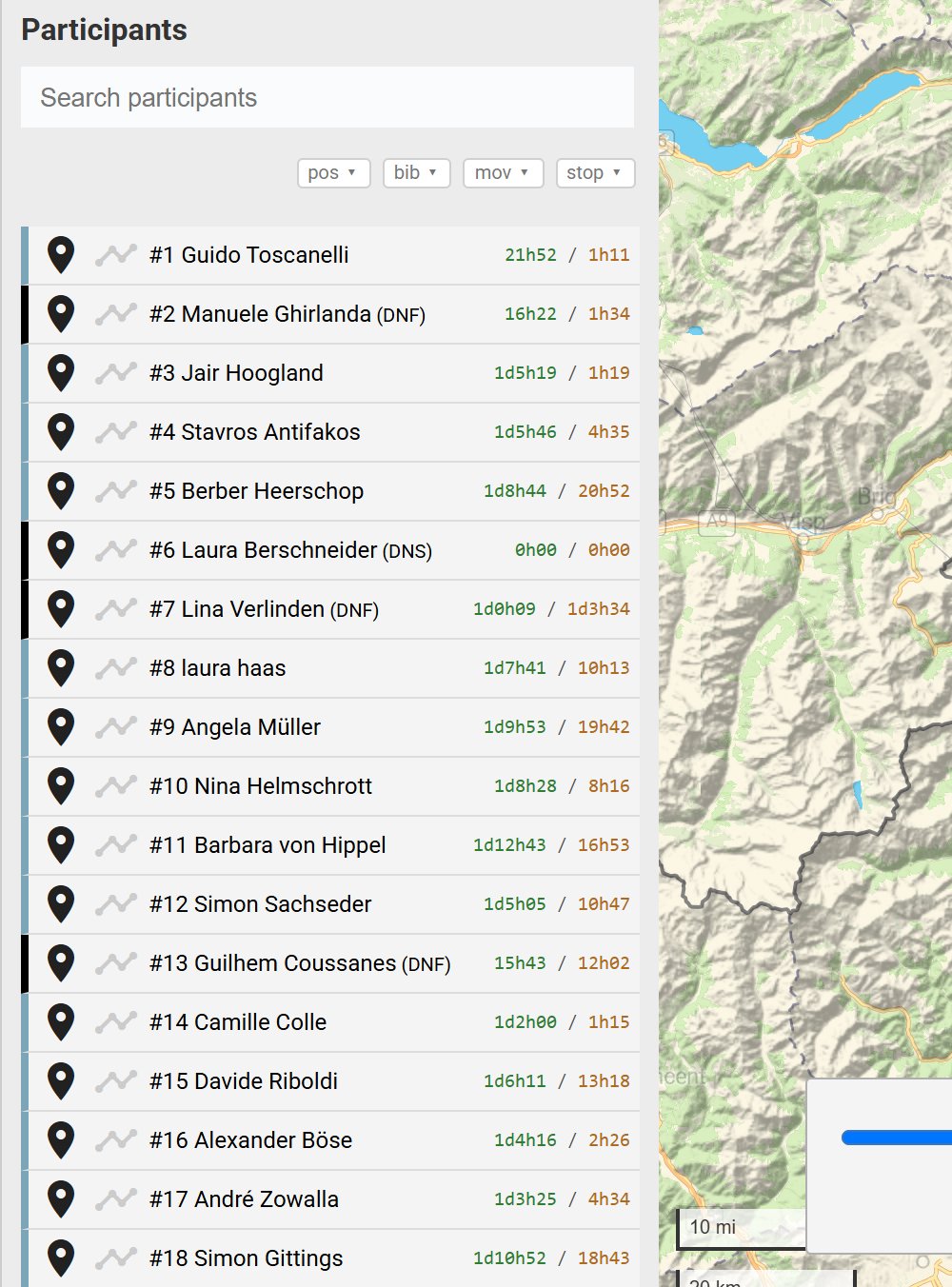Click the Participants heading

(104, 30)
